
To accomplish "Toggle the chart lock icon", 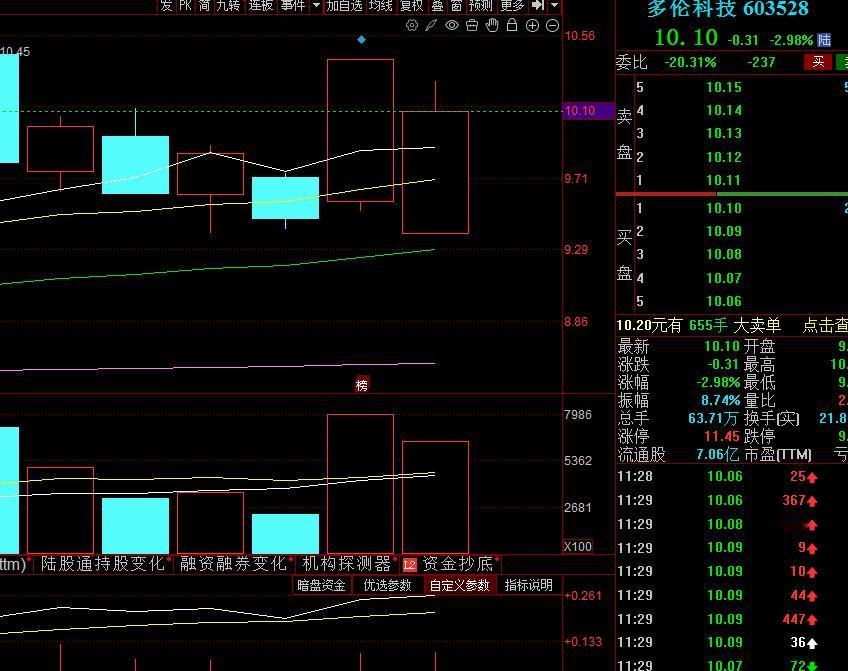I will click(x=512, y=25).
